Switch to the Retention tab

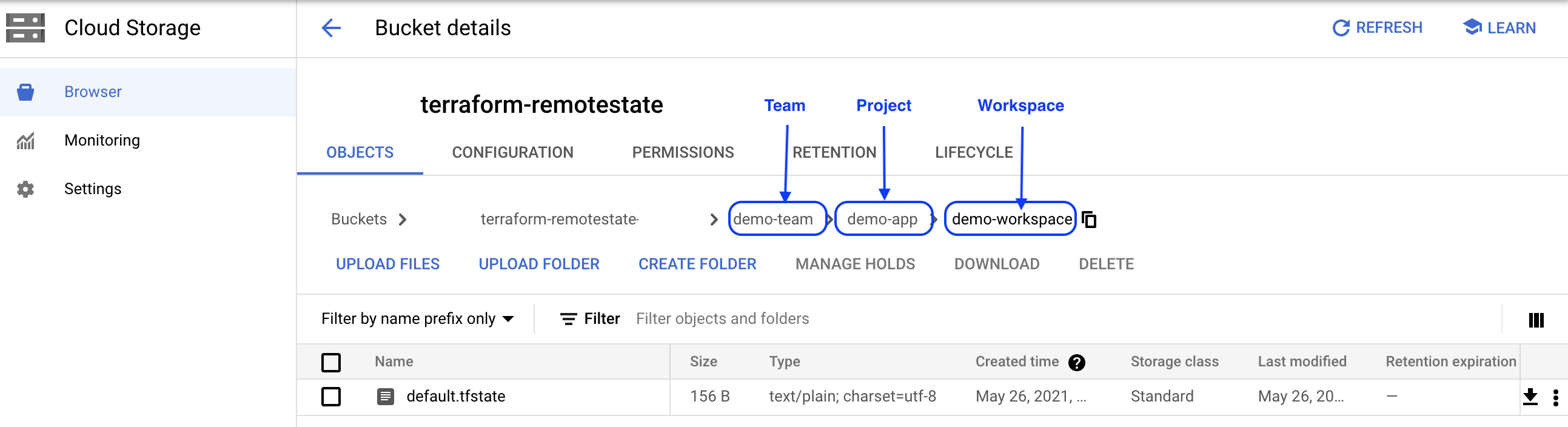(x=834, y=152)
